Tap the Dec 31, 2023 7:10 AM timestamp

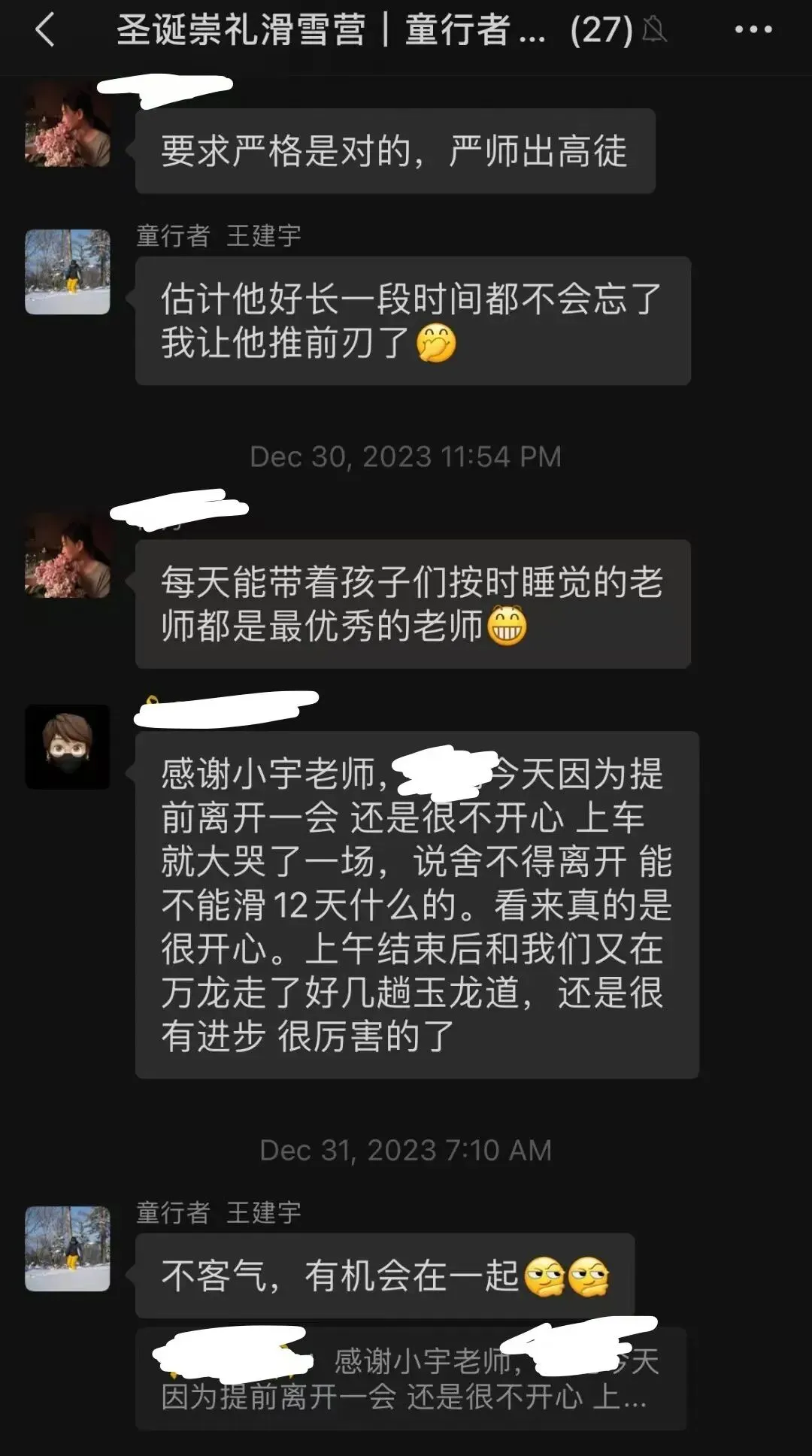406,1150
